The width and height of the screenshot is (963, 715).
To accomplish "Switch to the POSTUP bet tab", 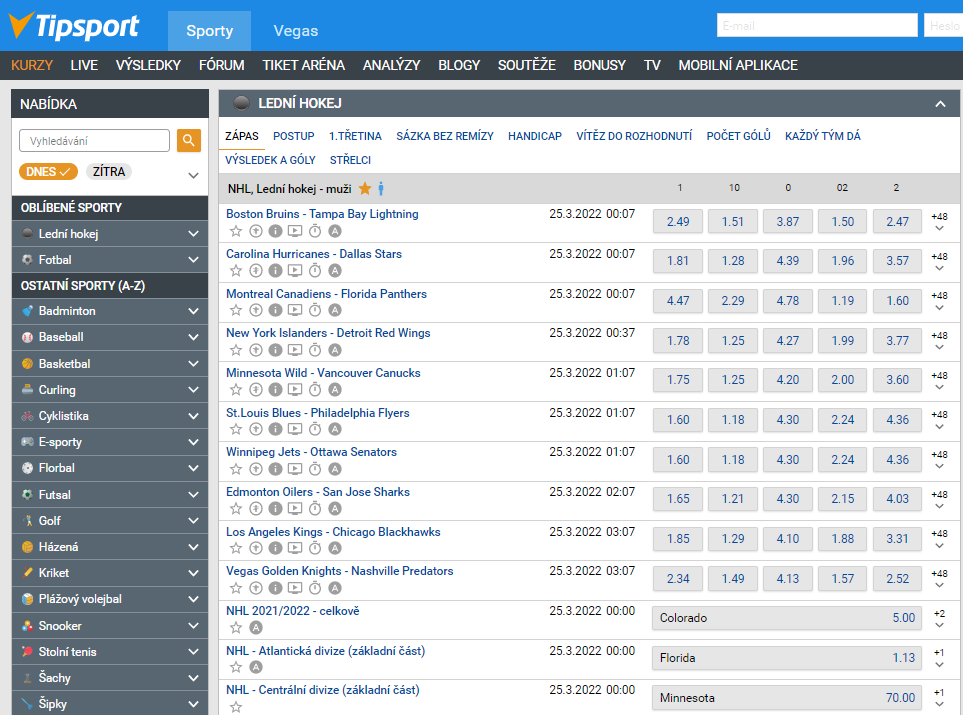I will click(294, 136).
